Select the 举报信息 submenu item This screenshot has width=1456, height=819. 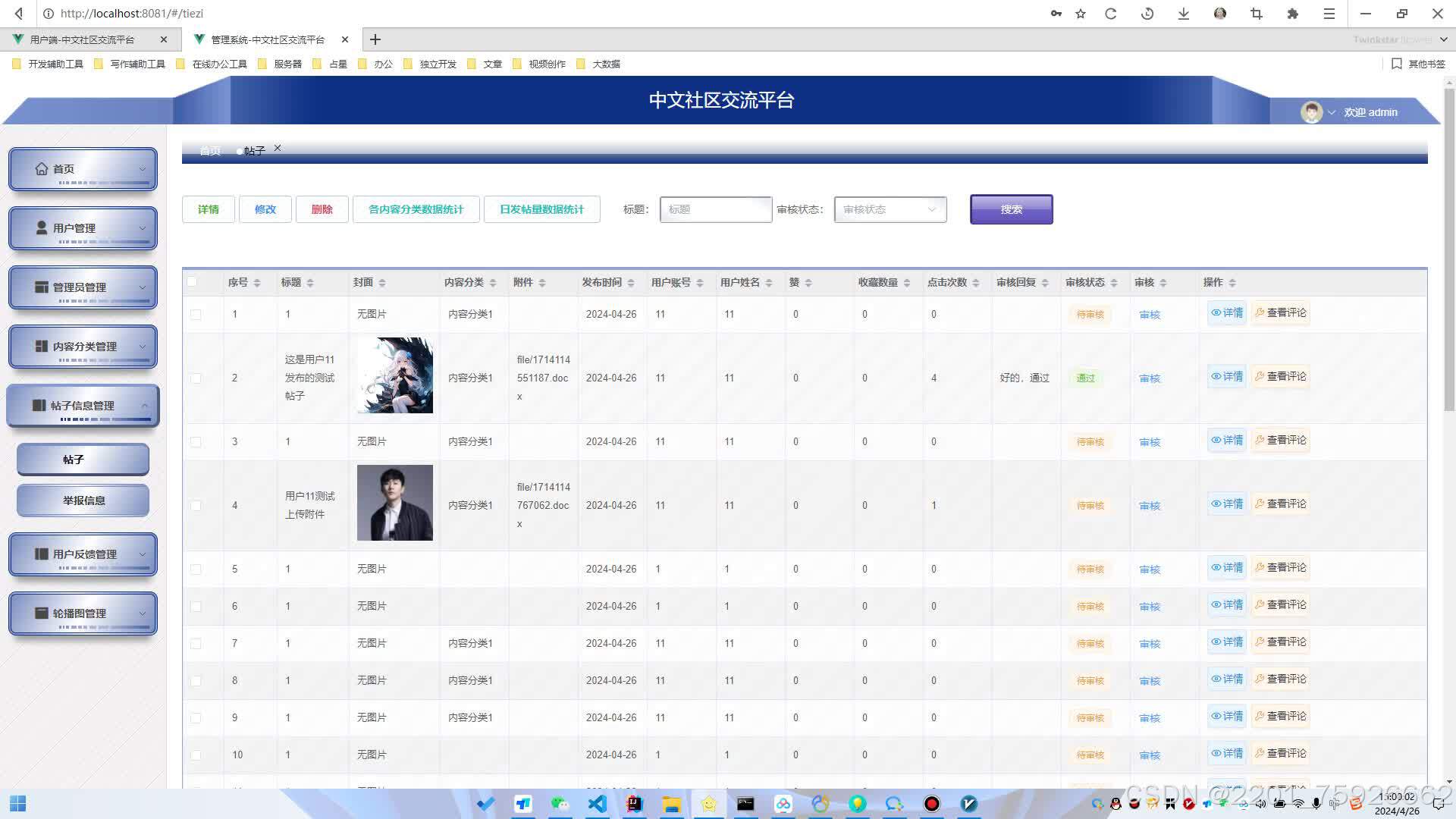83,500
